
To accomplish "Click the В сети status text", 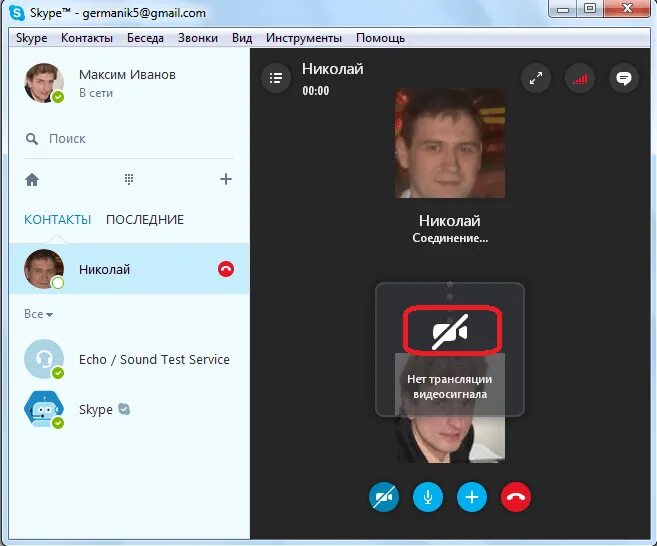I will click(x=96, y=93).
